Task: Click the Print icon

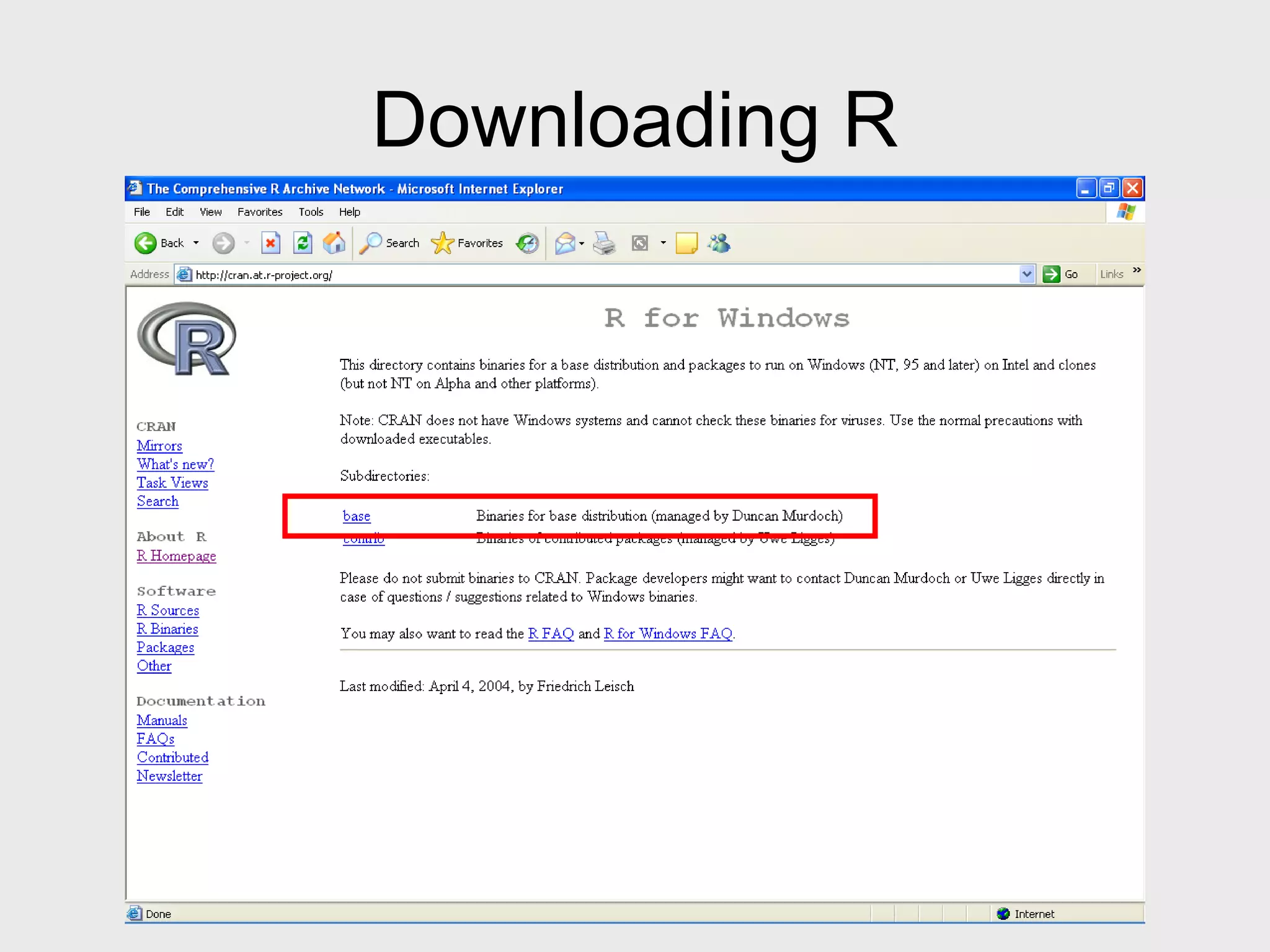Action: tap(605, 243)
